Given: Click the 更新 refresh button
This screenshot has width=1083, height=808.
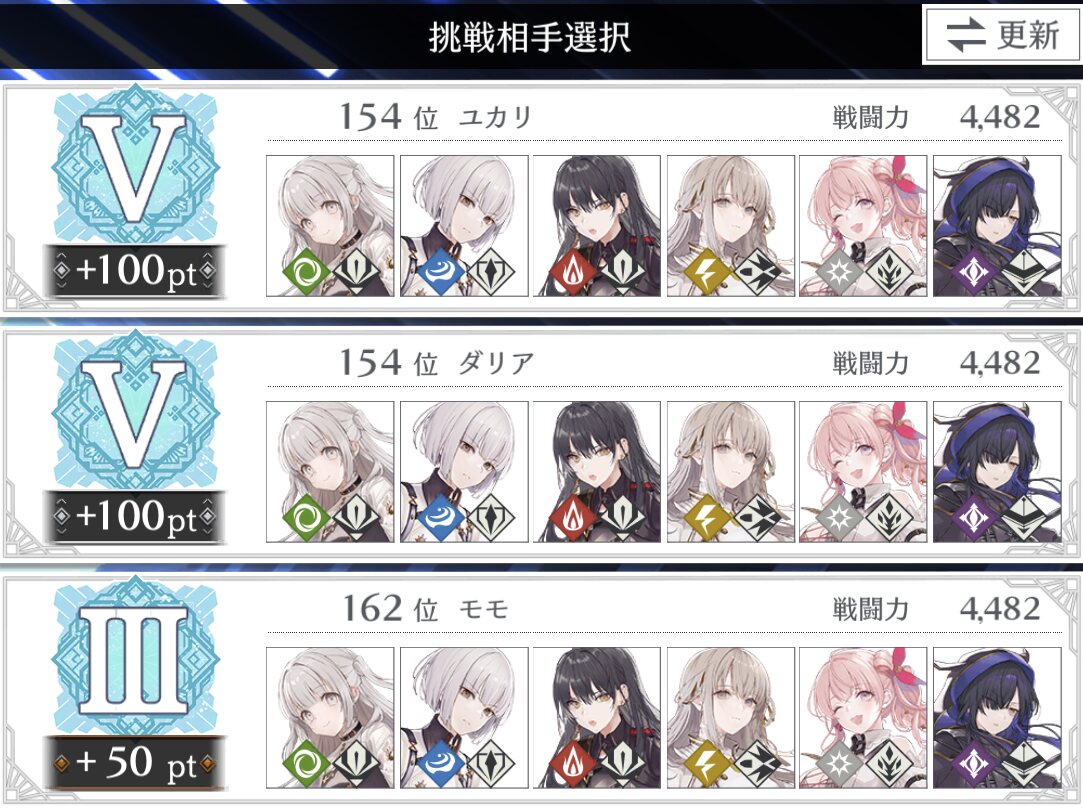Looking at the screenshot, I should tap(1003, 35).
